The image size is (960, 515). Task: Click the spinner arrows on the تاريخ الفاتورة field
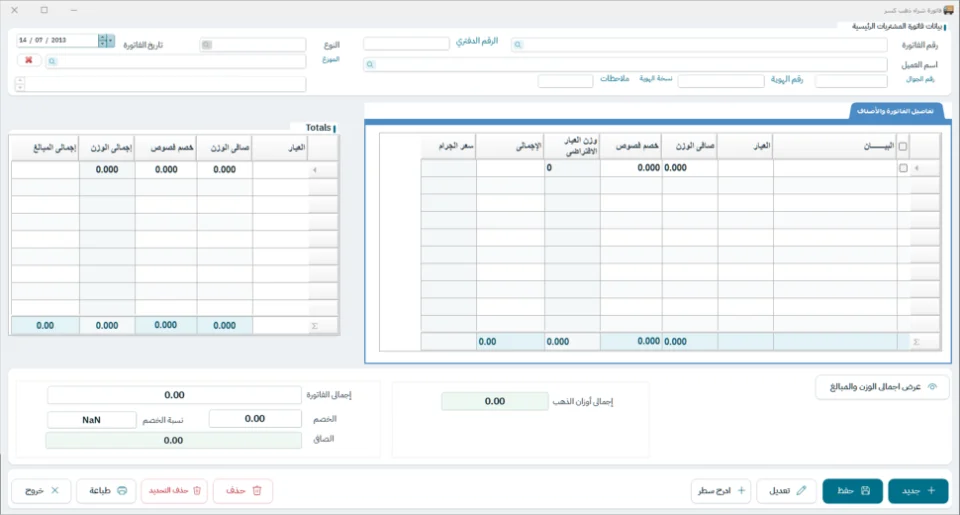pyautogui.click(x=103, y=40)
